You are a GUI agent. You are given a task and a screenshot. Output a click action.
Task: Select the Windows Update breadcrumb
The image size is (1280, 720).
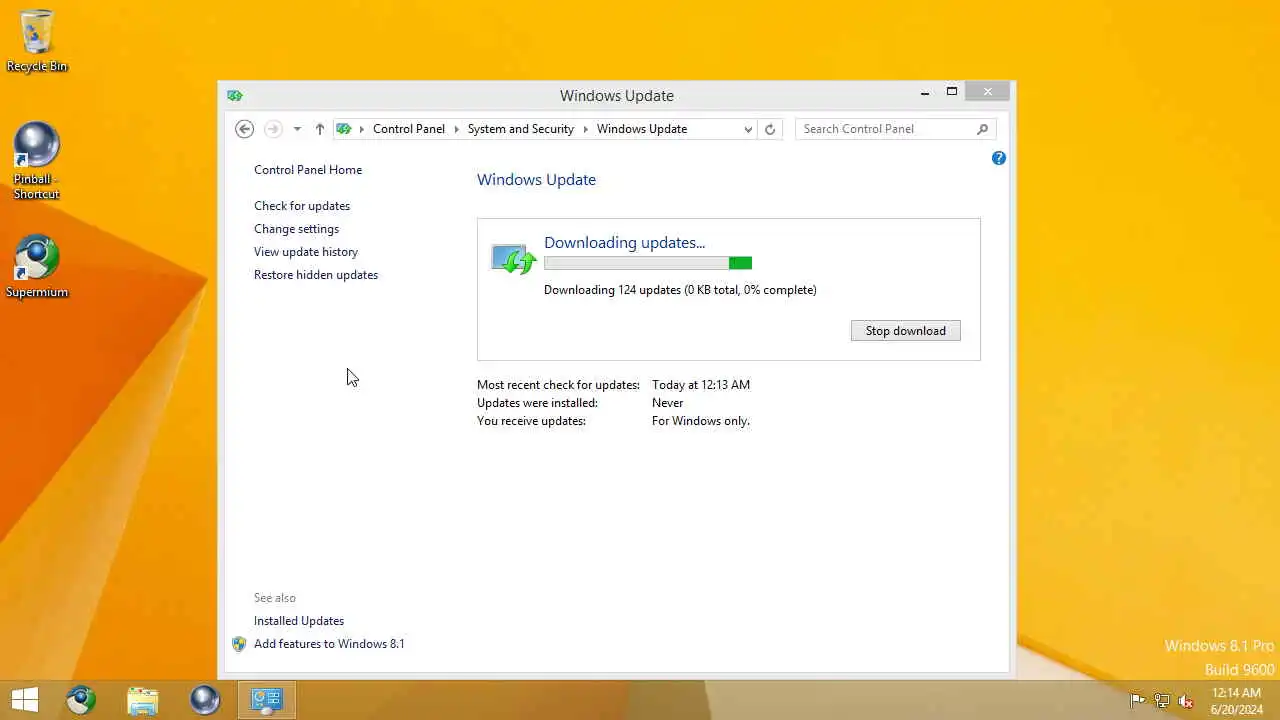tap(642, 129)
